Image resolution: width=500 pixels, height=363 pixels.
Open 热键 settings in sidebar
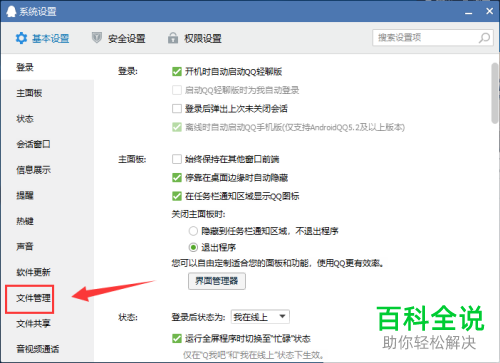pos(25,221)
